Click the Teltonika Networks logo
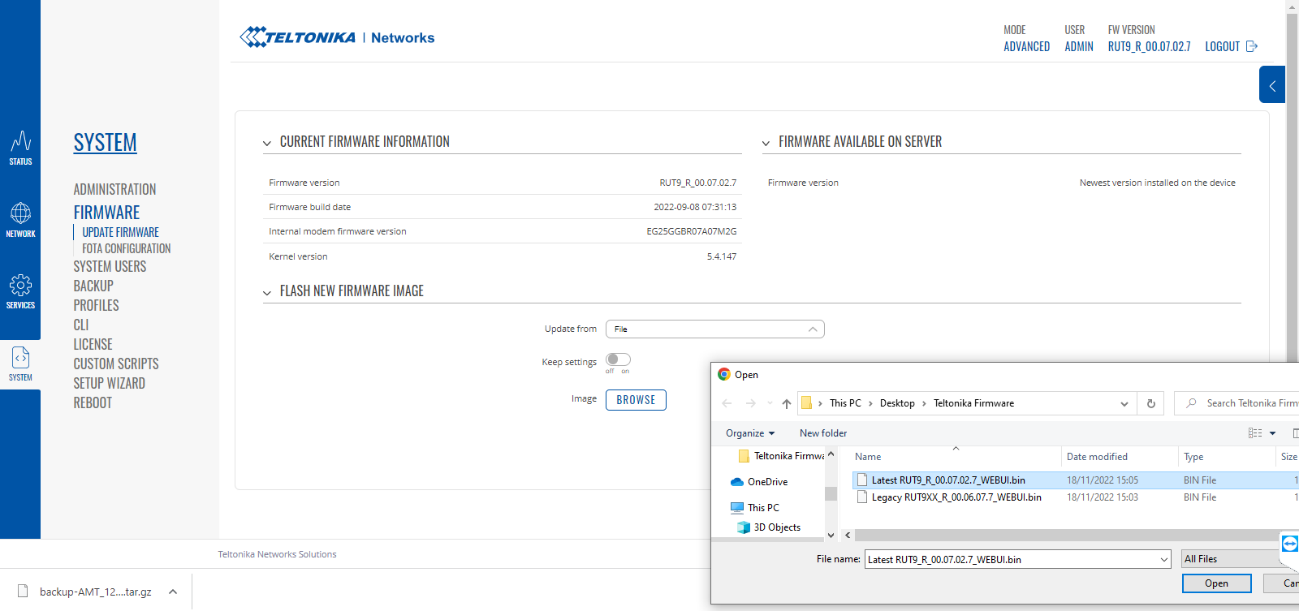 click(x=336, y=36)
